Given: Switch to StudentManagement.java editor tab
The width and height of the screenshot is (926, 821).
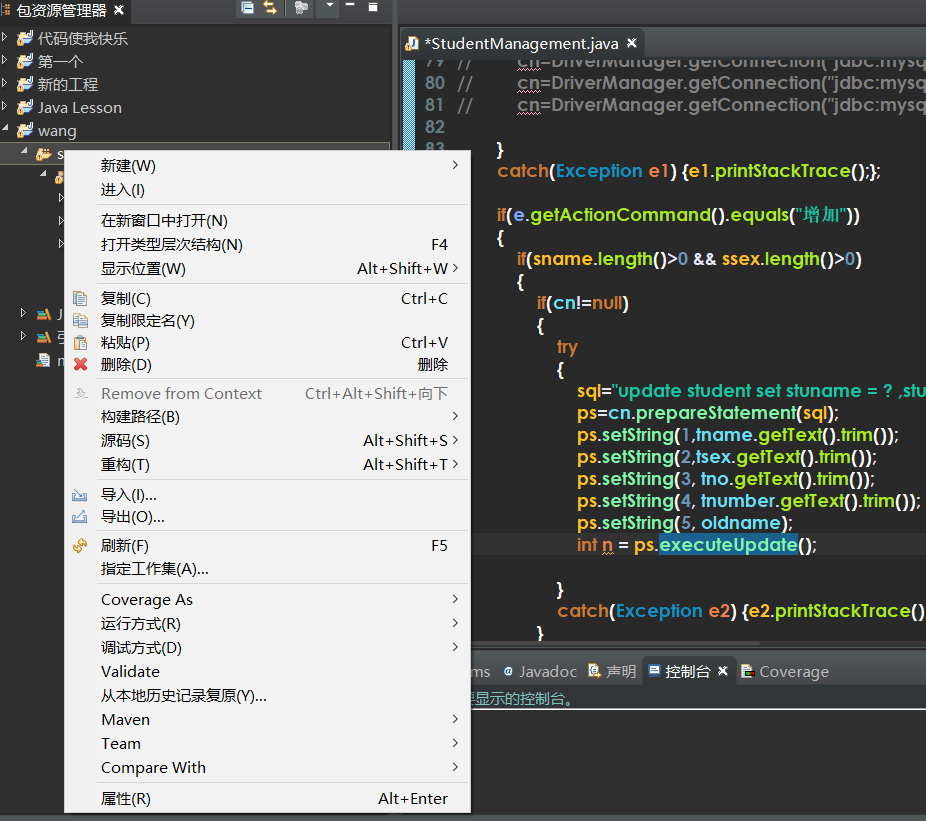Looking at the screenshot, I should point(521,44).
